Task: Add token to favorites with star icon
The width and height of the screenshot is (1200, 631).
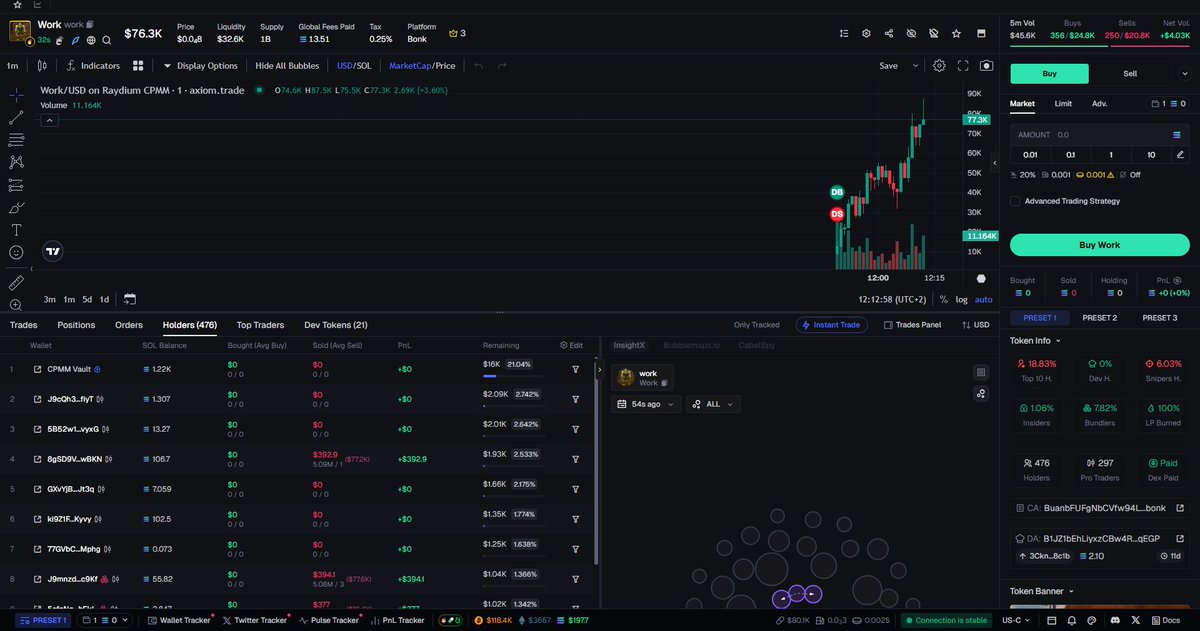Action: pos(957,33)
